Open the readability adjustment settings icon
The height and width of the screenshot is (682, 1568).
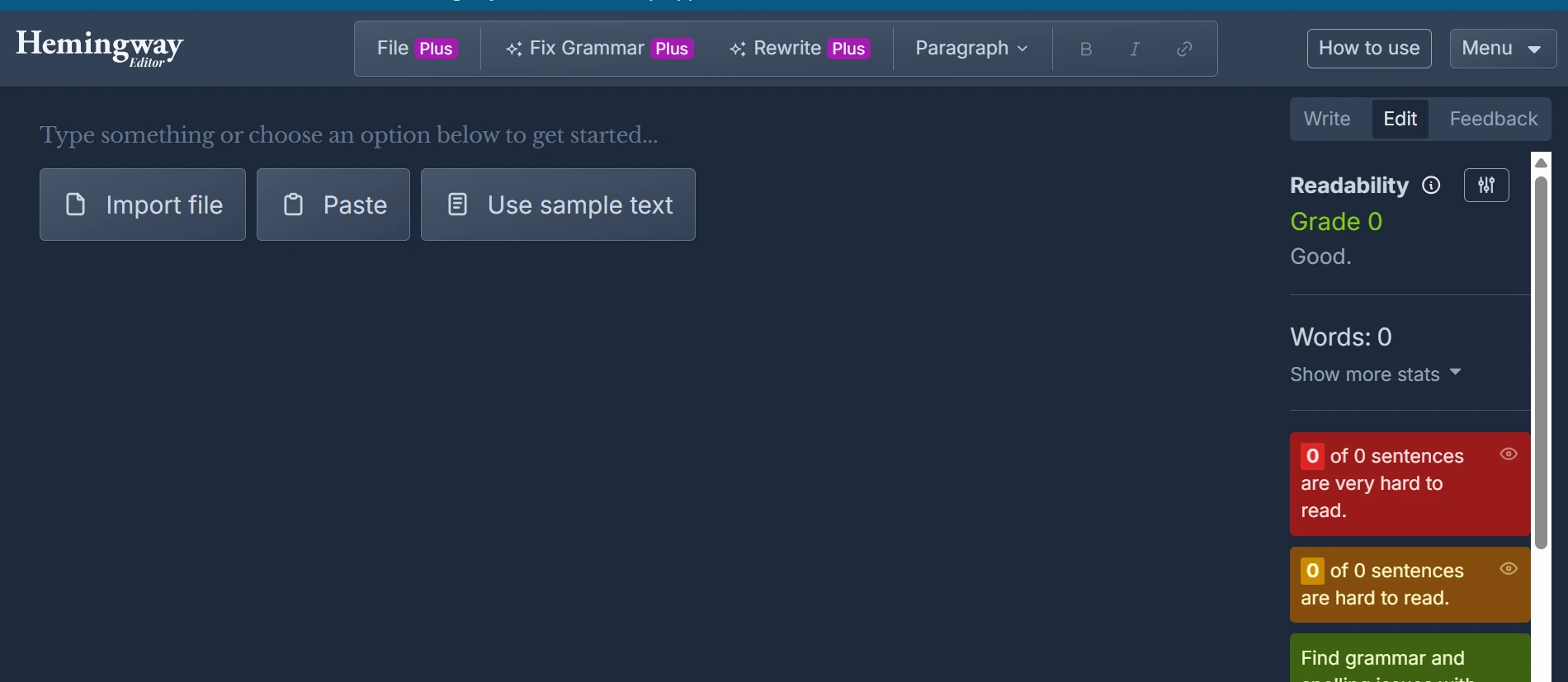pos(1485,185)
